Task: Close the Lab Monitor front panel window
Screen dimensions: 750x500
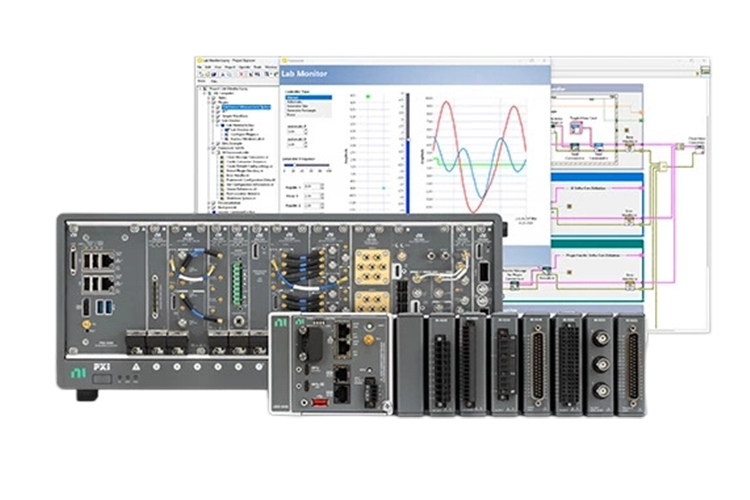Action: click(544, 61)
